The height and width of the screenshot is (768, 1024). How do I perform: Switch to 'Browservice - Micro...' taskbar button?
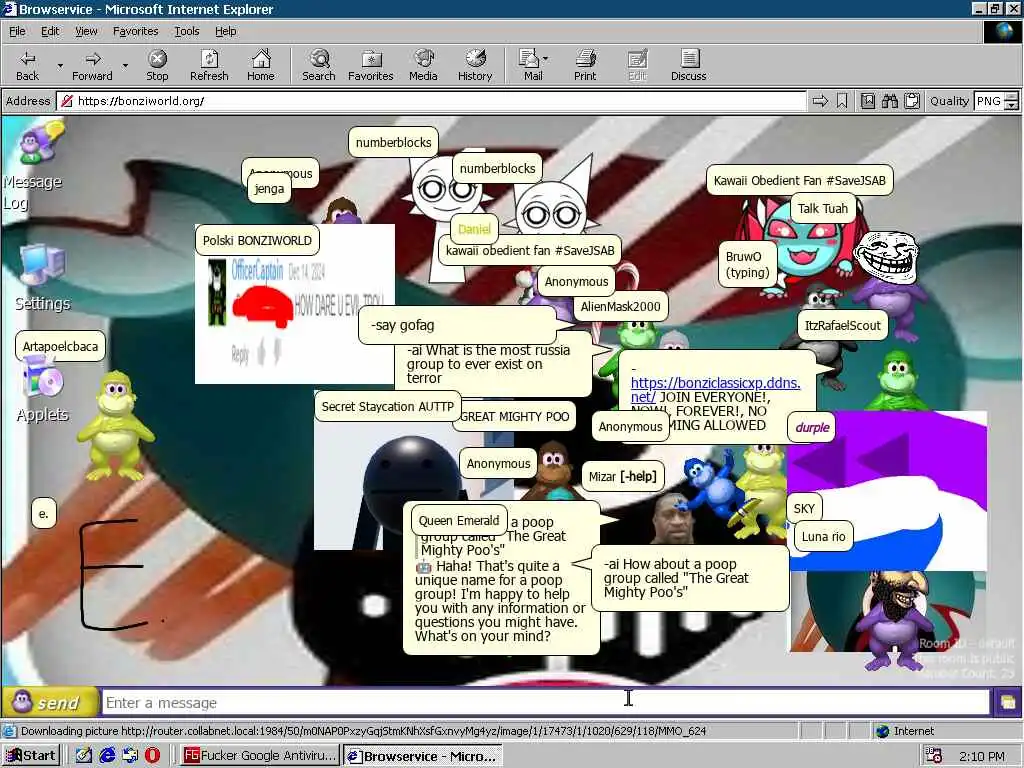tap(423, 756)
